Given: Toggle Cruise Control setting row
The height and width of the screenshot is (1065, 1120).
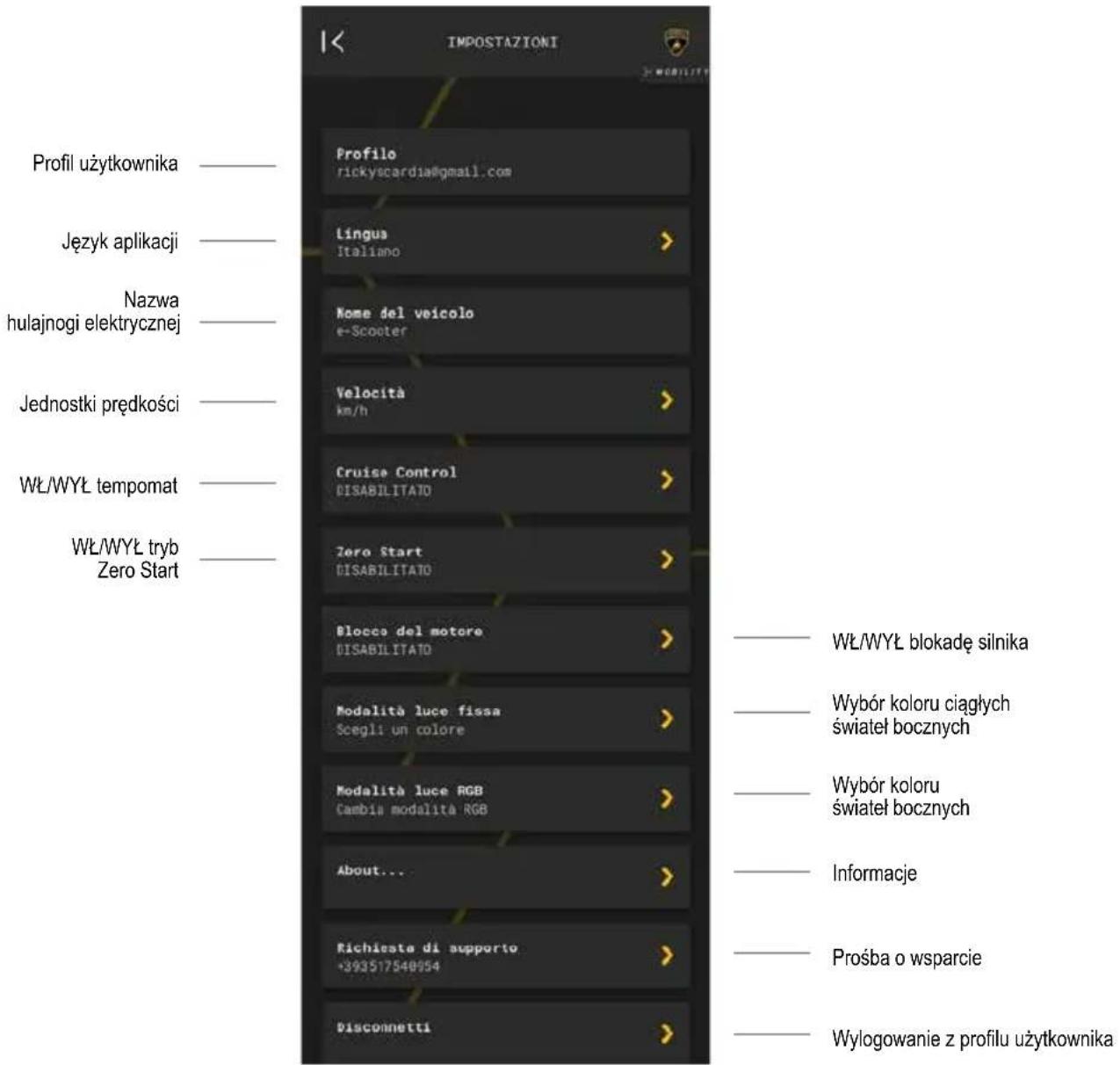Looking at the screenshot, I should 505,480.
